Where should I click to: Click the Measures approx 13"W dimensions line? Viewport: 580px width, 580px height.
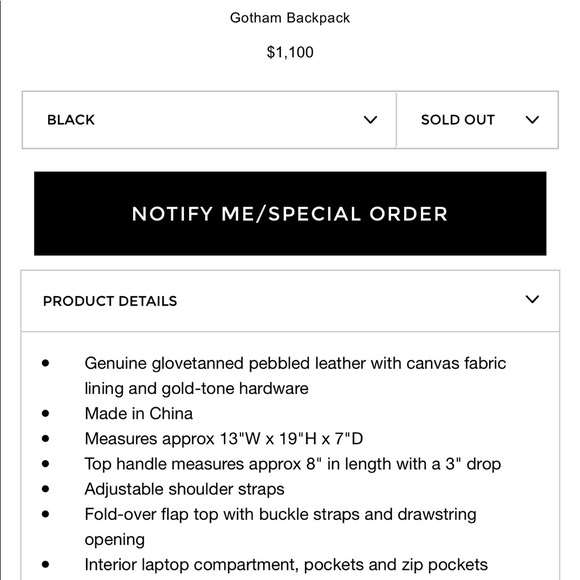click(x=224, y=439)
